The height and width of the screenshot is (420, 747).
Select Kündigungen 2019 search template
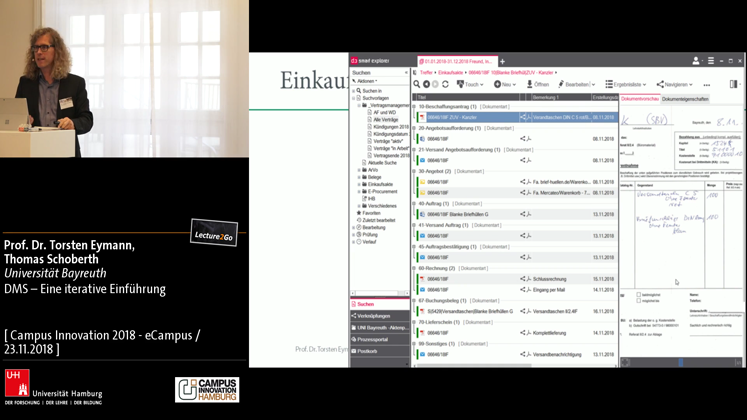point(390,127)
